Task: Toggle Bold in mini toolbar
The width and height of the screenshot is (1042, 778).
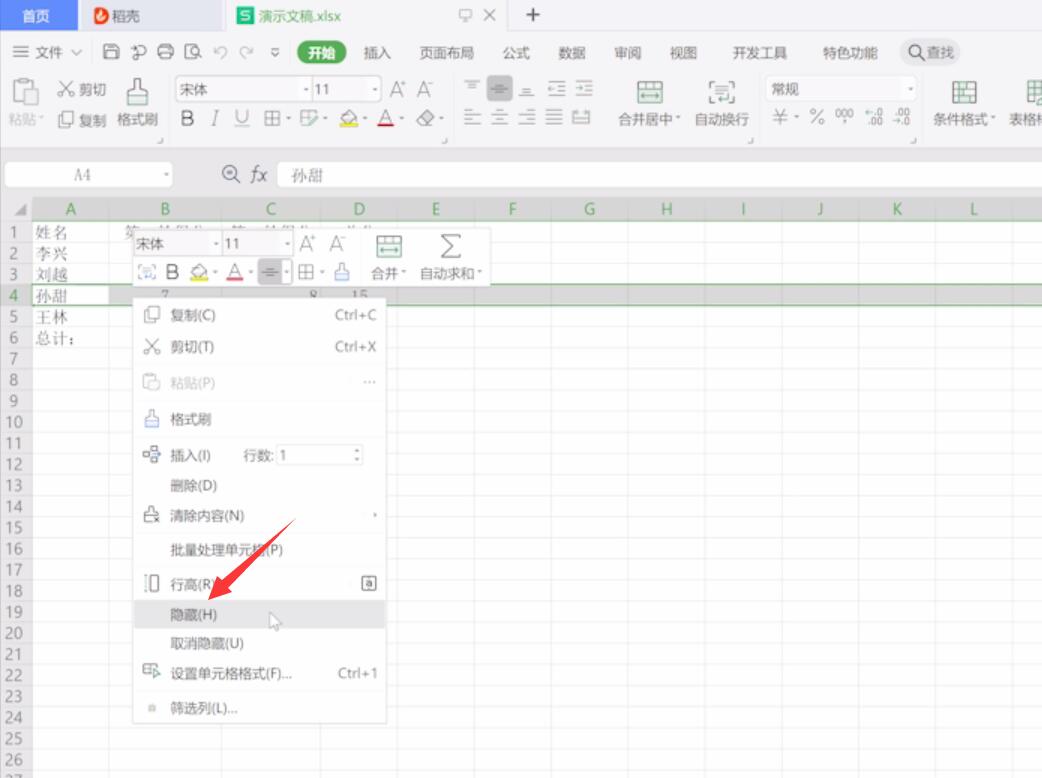Action: click(172, 272)
